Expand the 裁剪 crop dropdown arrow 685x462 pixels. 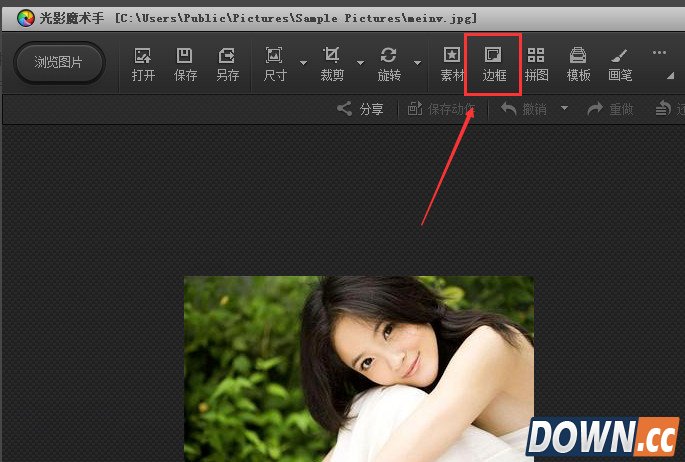[x=361, y=63]
